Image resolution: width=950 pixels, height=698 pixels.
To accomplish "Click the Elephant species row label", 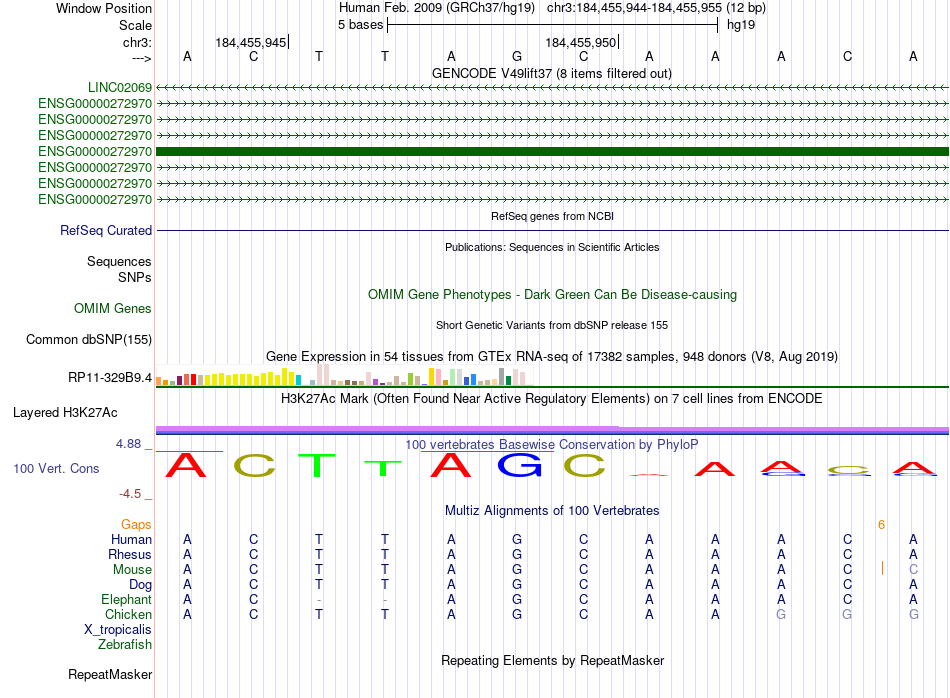I will point(126,599).
